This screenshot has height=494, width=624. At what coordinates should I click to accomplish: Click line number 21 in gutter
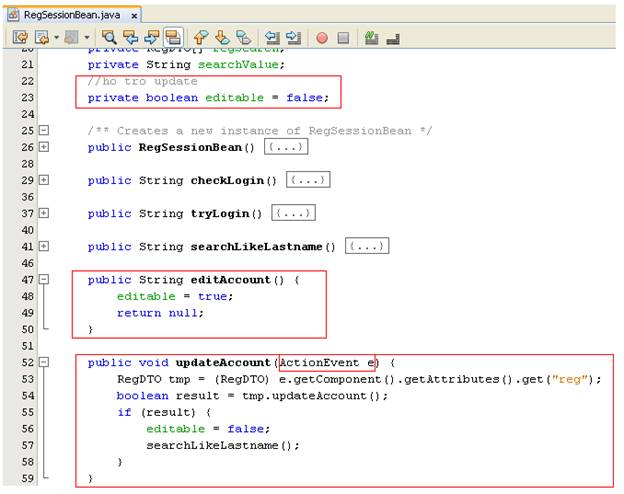(x=27, y=64)
